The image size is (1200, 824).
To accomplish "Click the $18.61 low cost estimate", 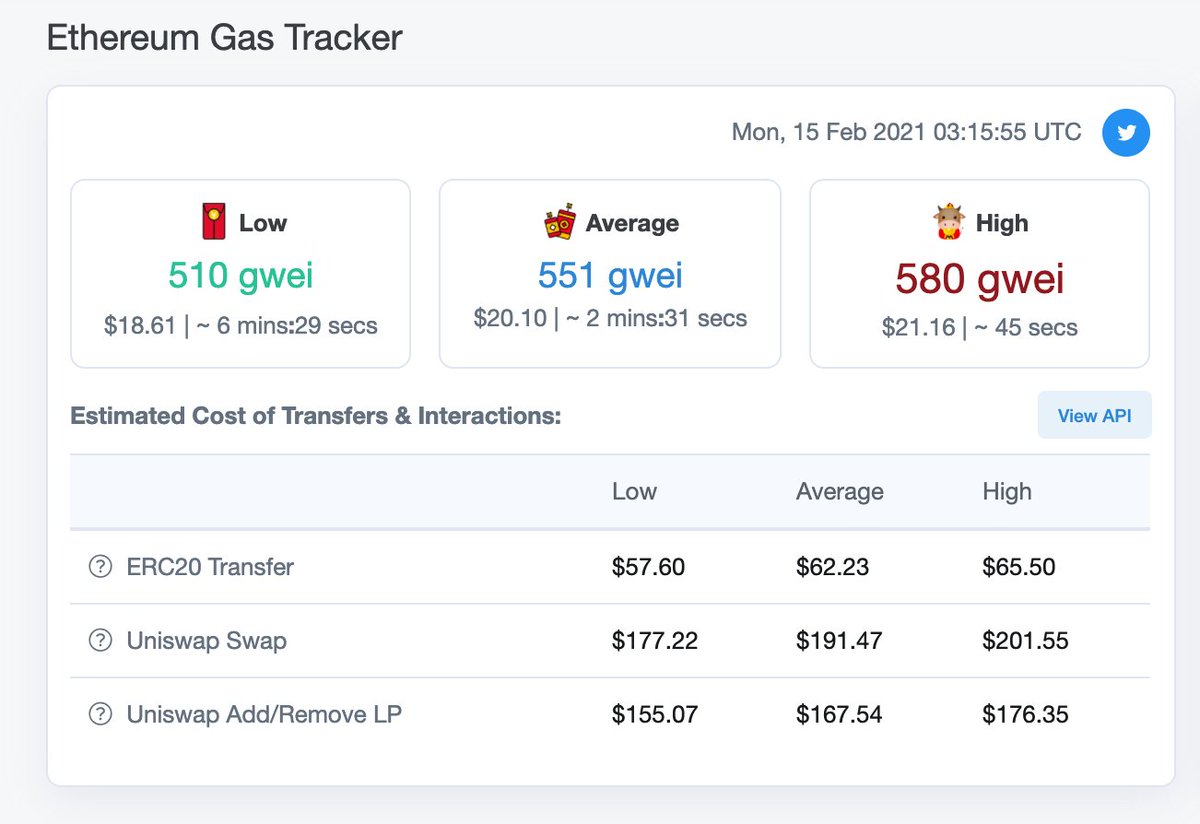I will point(140,326).
